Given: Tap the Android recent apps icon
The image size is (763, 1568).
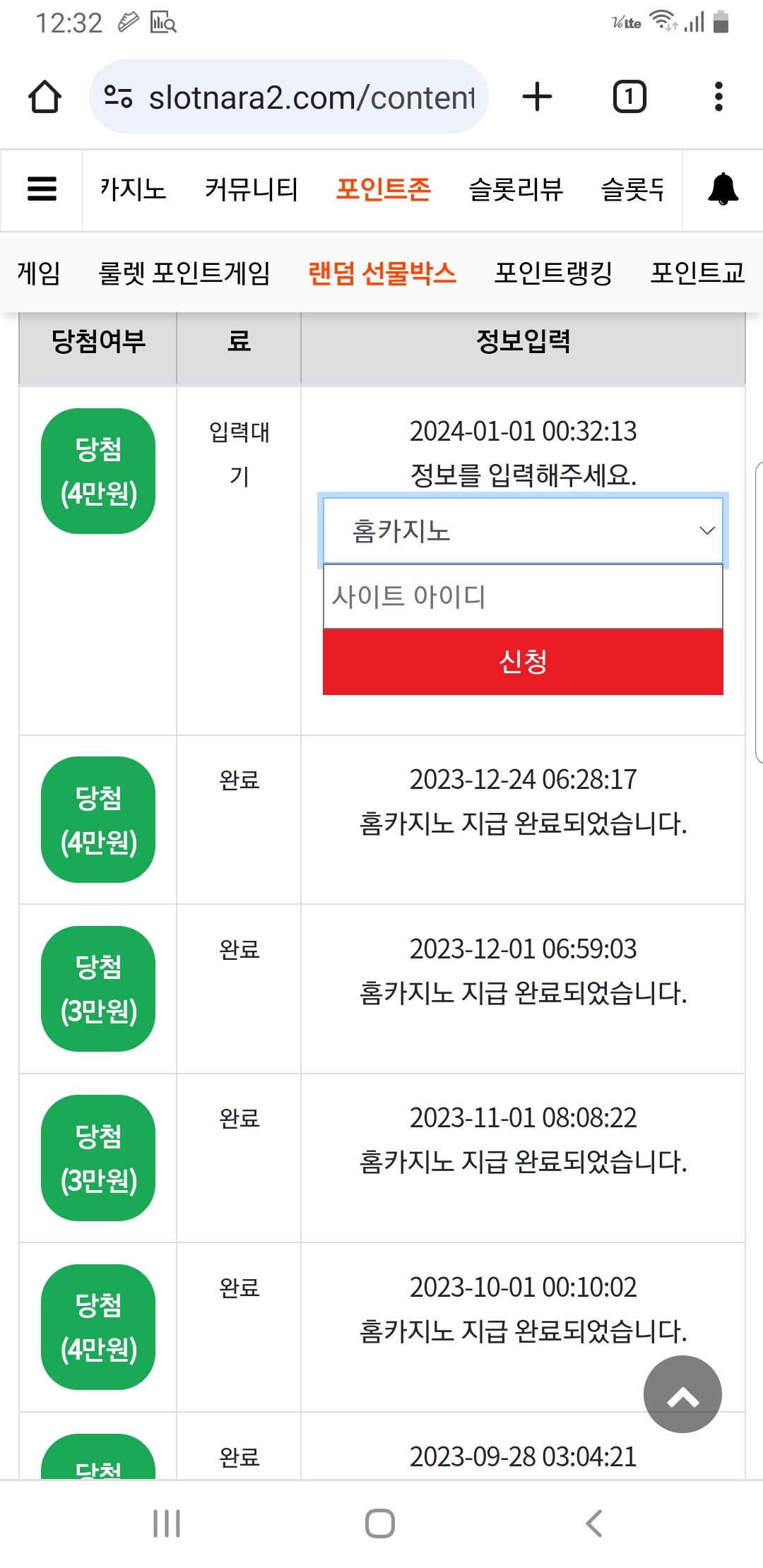Looking at the screenshot, I should 167,1524.
